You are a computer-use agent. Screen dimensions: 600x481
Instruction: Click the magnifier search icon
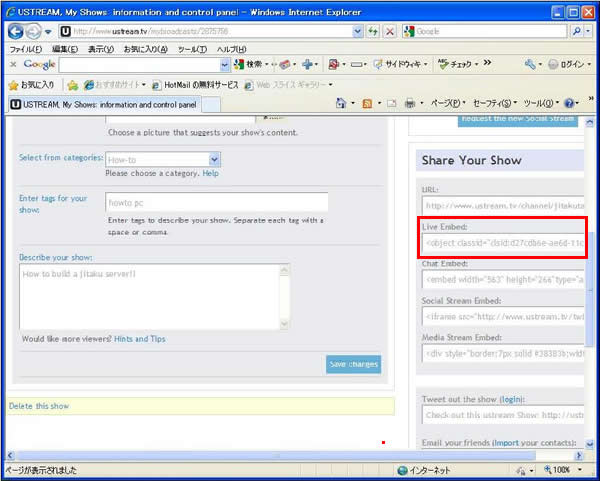(576, 31)
